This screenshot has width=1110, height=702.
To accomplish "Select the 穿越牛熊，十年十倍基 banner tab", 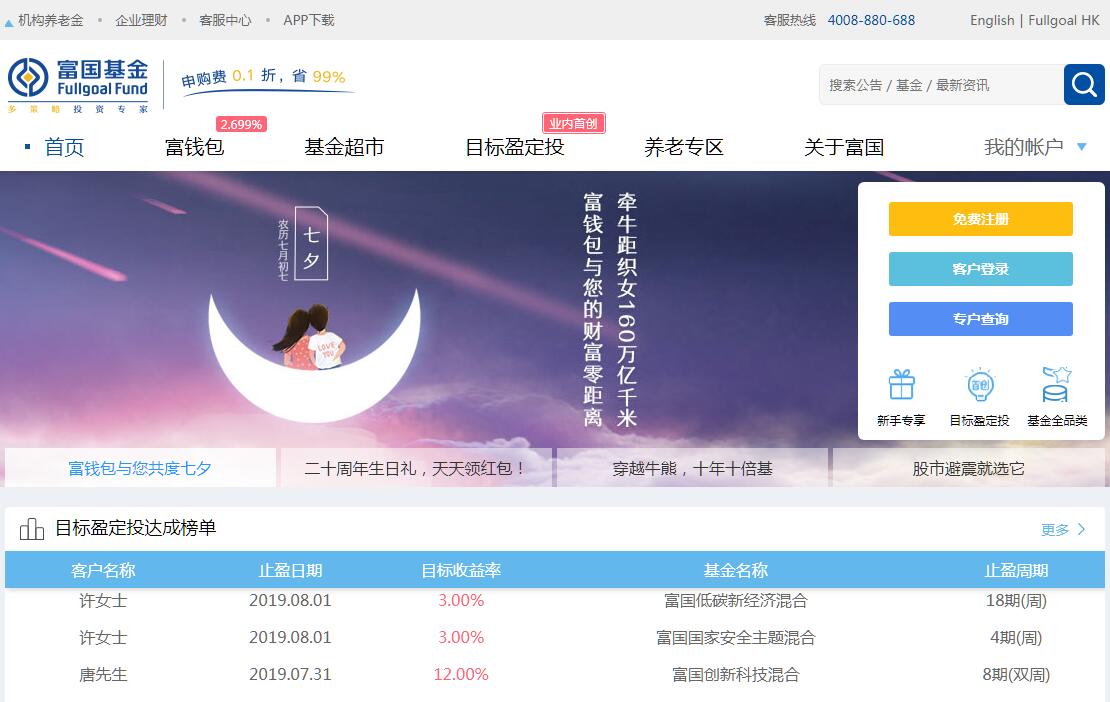I will (692, 468).
